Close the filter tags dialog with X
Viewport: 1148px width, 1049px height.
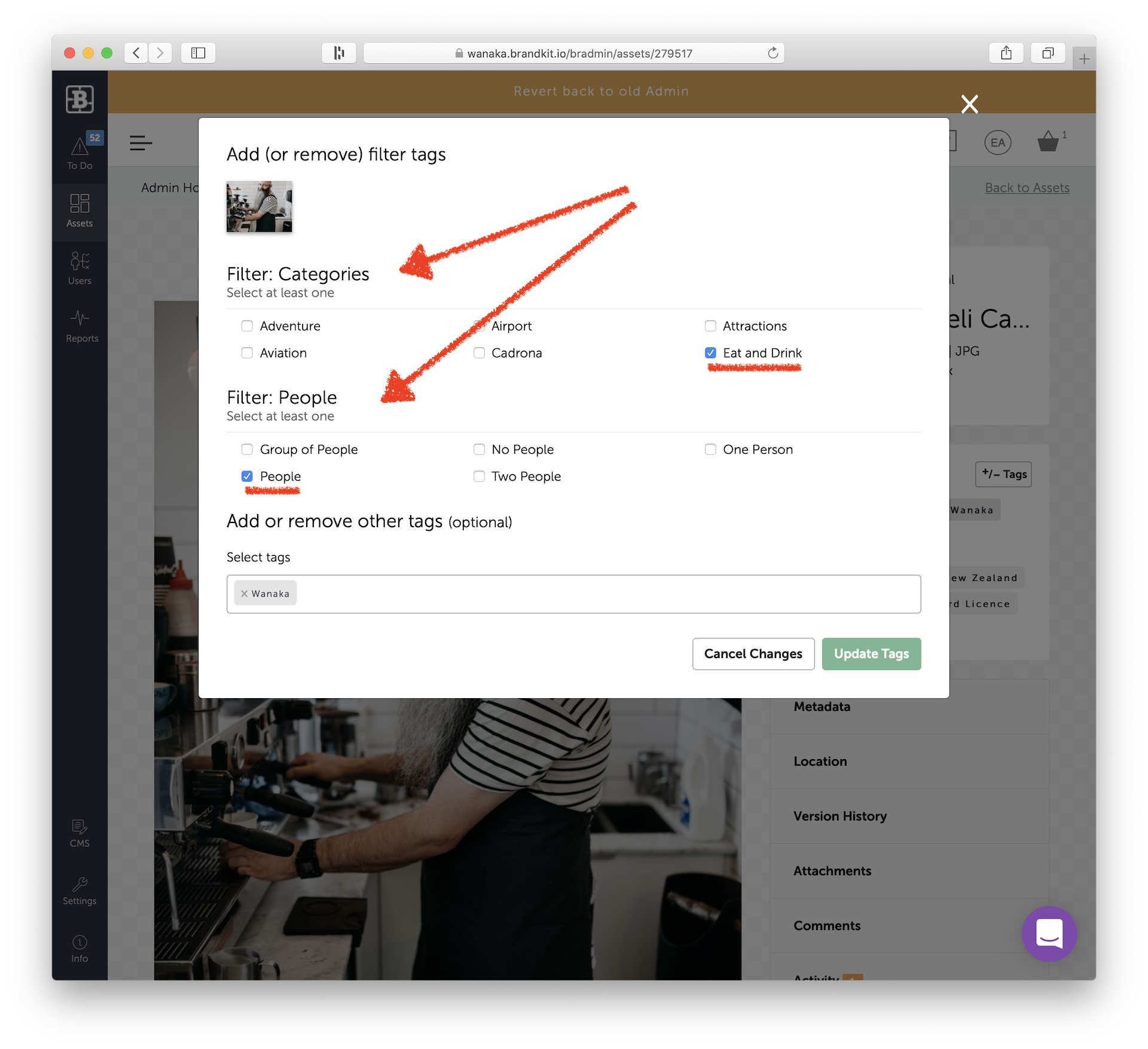(969, 104)
